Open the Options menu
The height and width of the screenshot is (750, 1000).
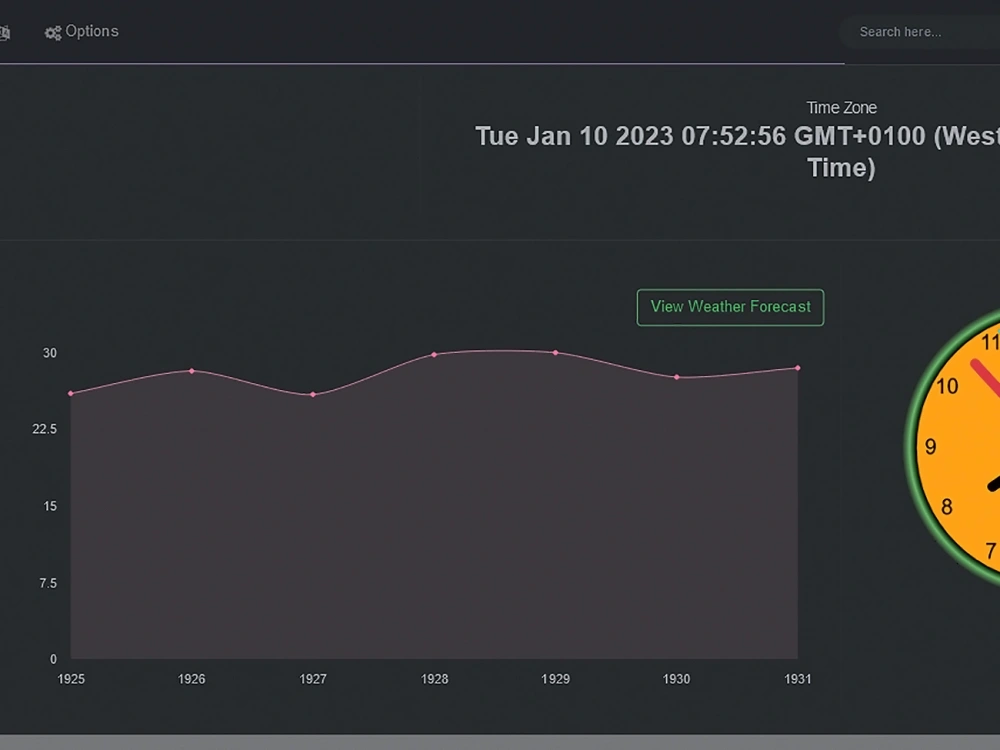pyautogui.click(x=82, y=31)
